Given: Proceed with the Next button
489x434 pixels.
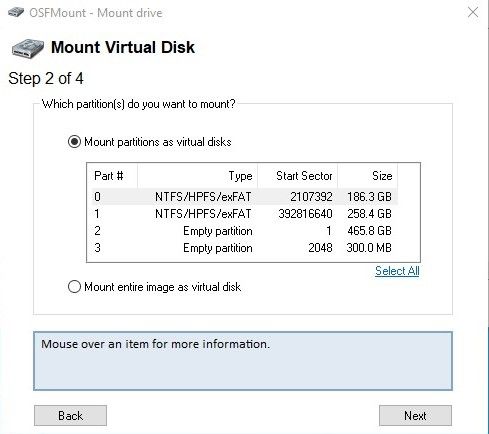Looking at the screenshot, I should tap(415, 416).
